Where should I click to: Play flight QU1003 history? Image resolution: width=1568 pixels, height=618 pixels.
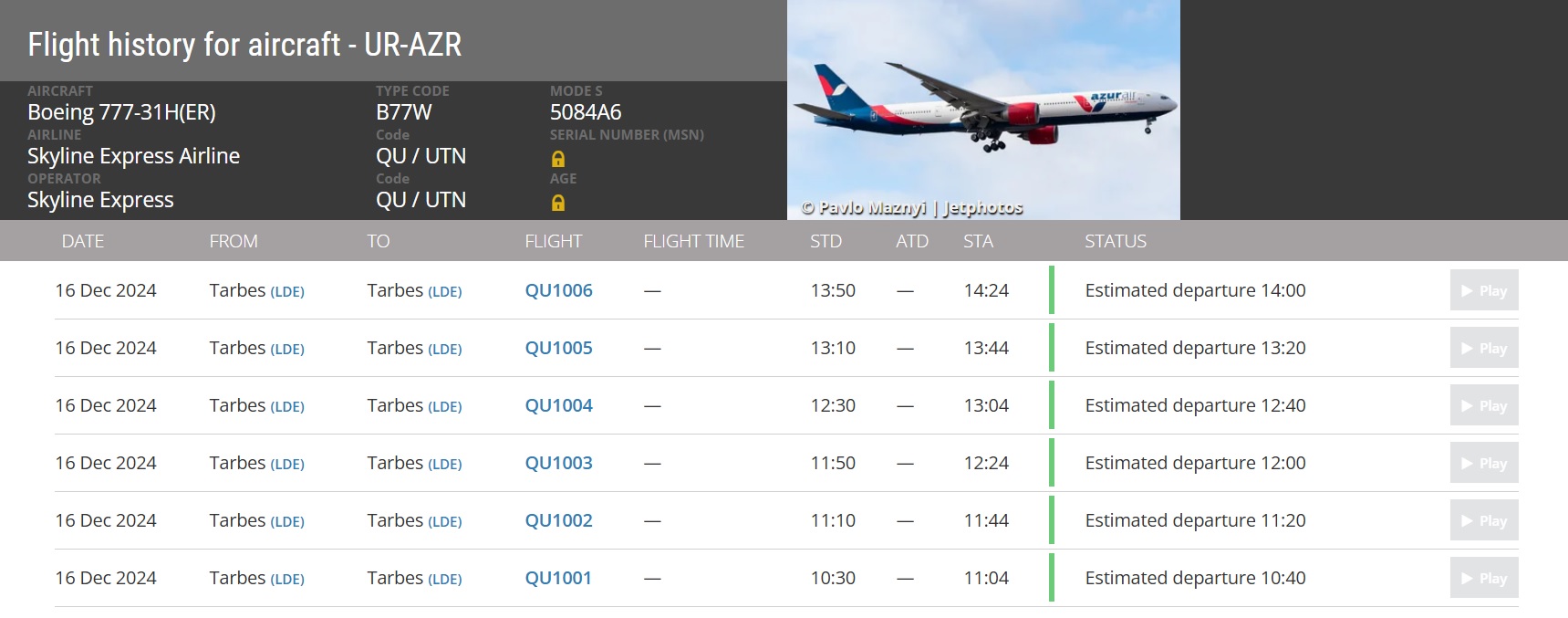tap(1484, 464)
